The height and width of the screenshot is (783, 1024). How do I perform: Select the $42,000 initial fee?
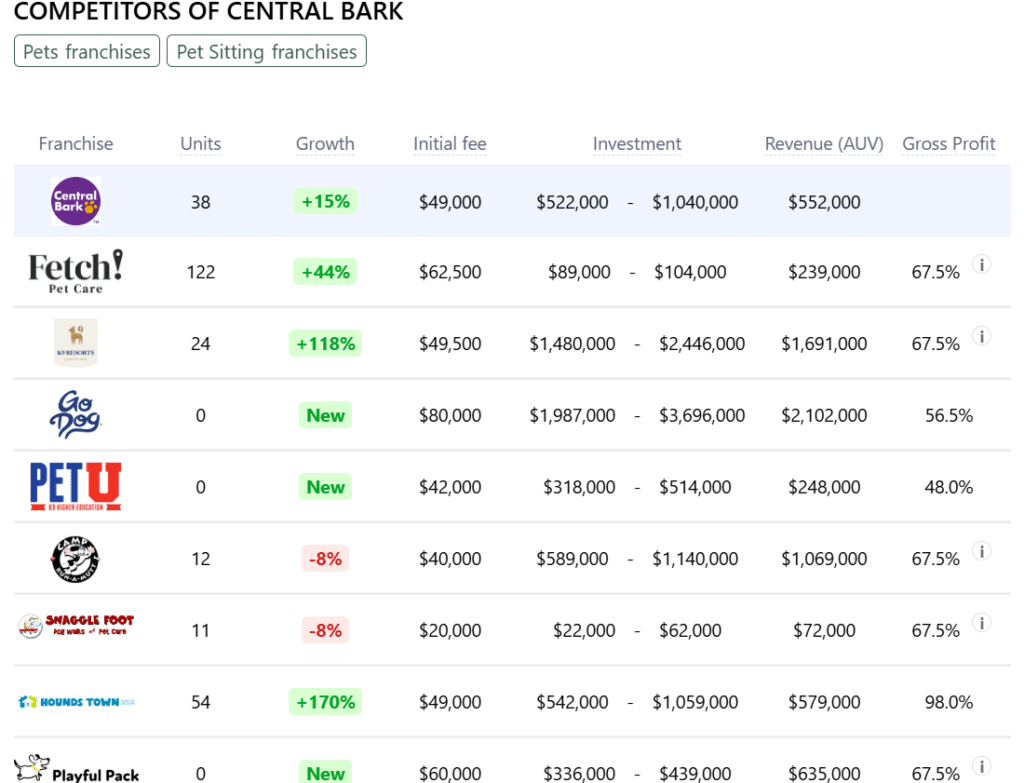point(450,487)
